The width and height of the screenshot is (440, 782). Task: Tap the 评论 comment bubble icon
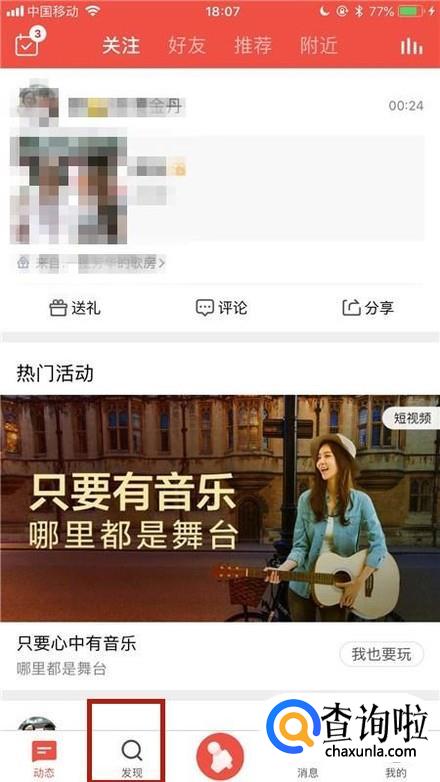tap(205, 308)
